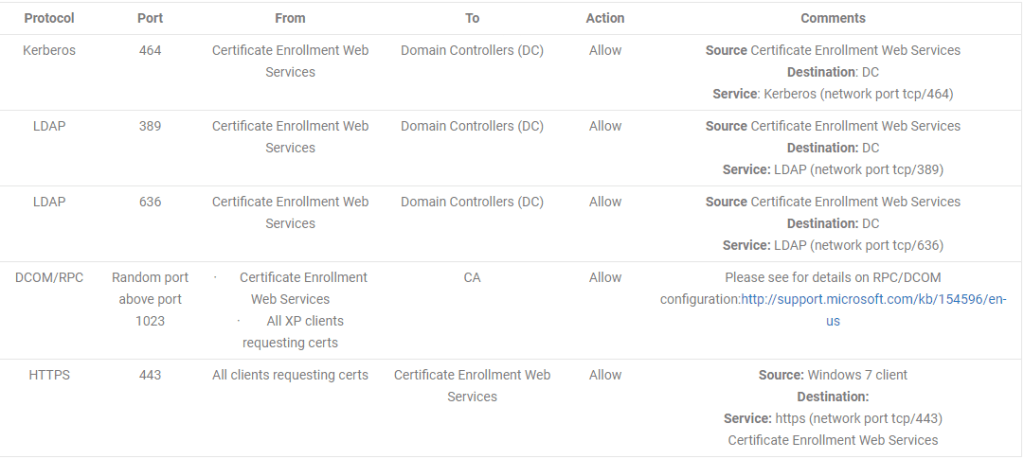Select the "Random port above port 1023" cell

150,299
